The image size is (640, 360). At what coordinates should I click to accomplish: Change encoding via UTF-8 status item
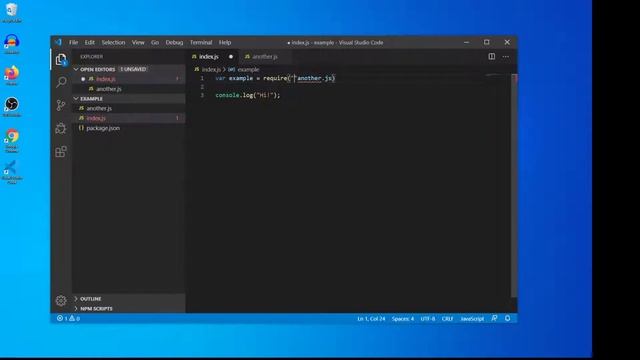(428, 319)
